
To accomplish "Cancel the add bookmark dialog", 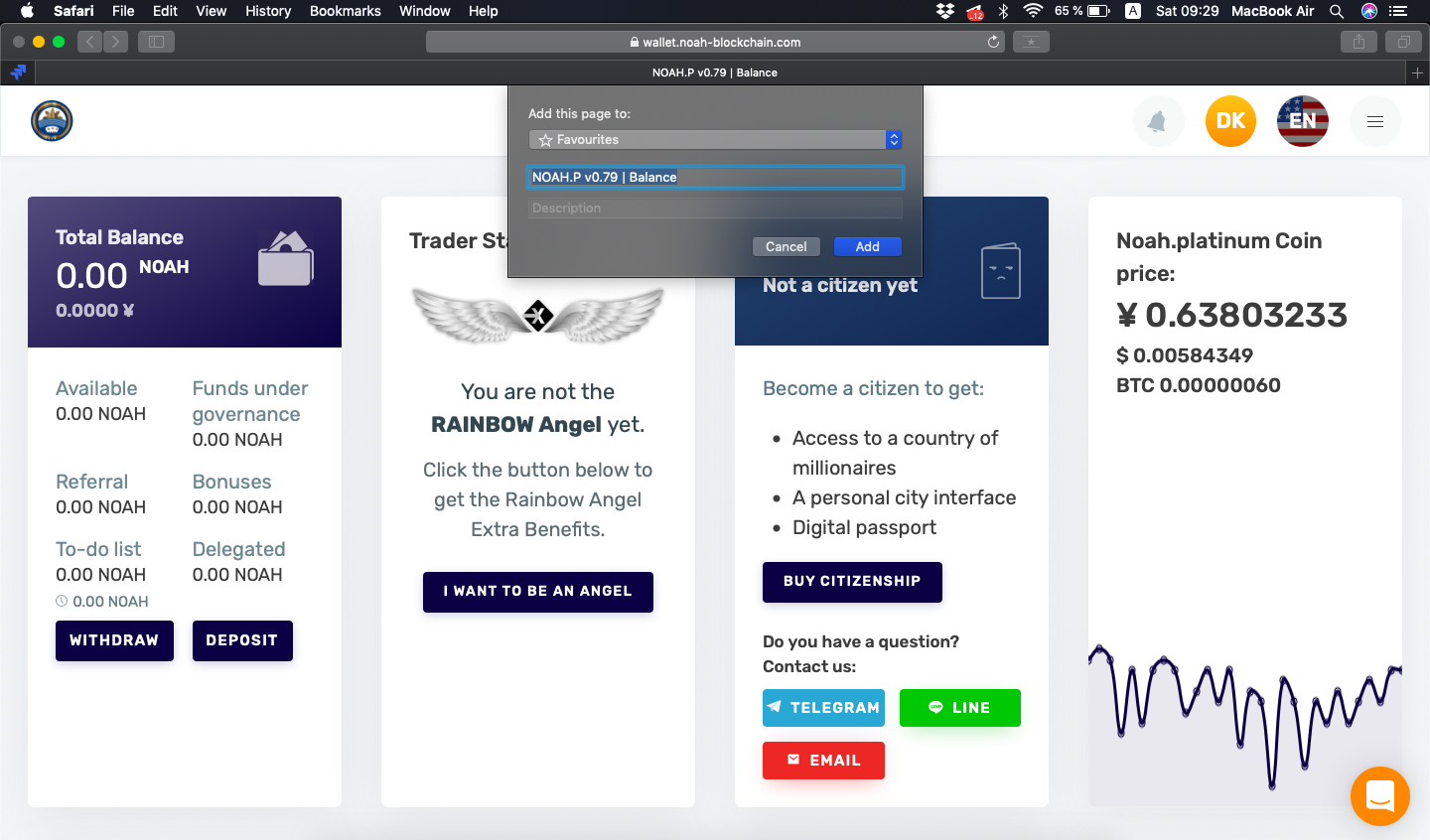I will pyautogui.click(x=786, y=246).
